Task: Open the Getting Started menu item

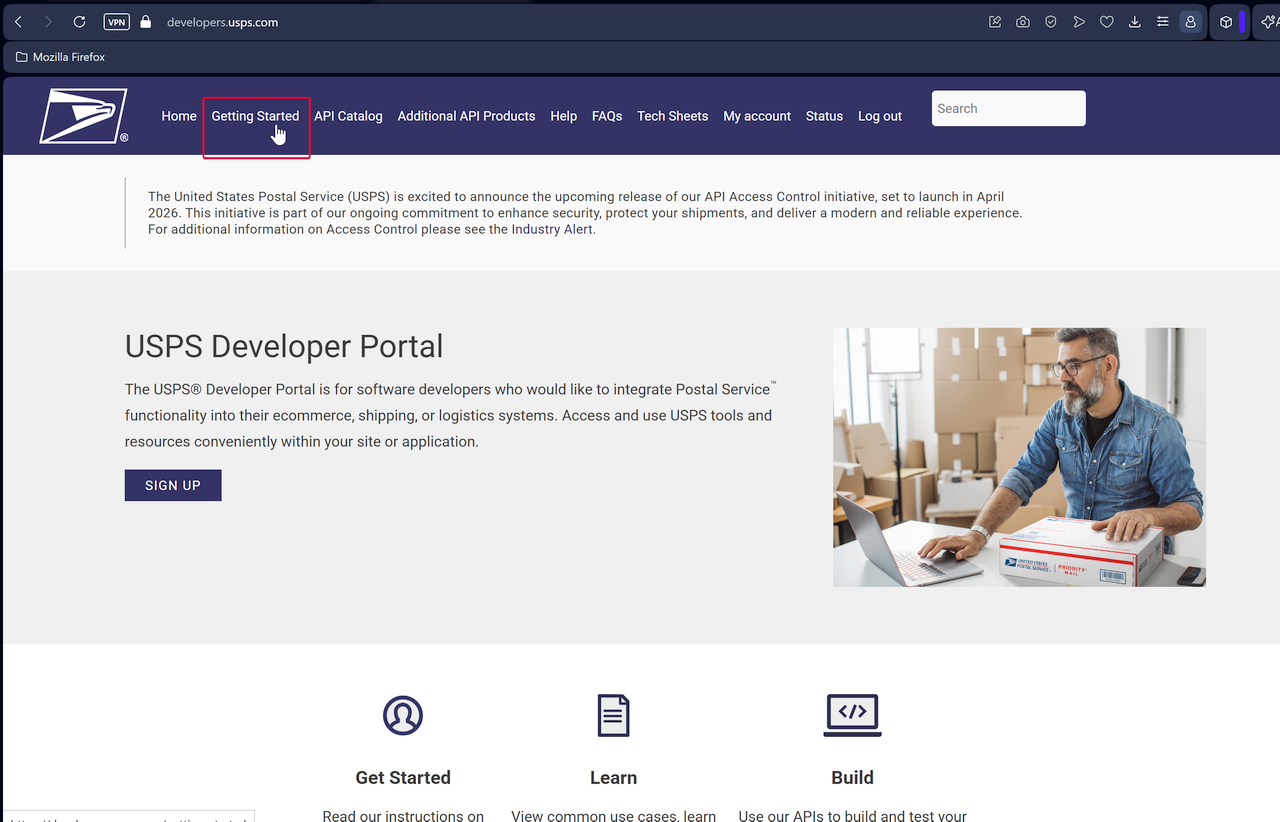Action: [255, 116]
